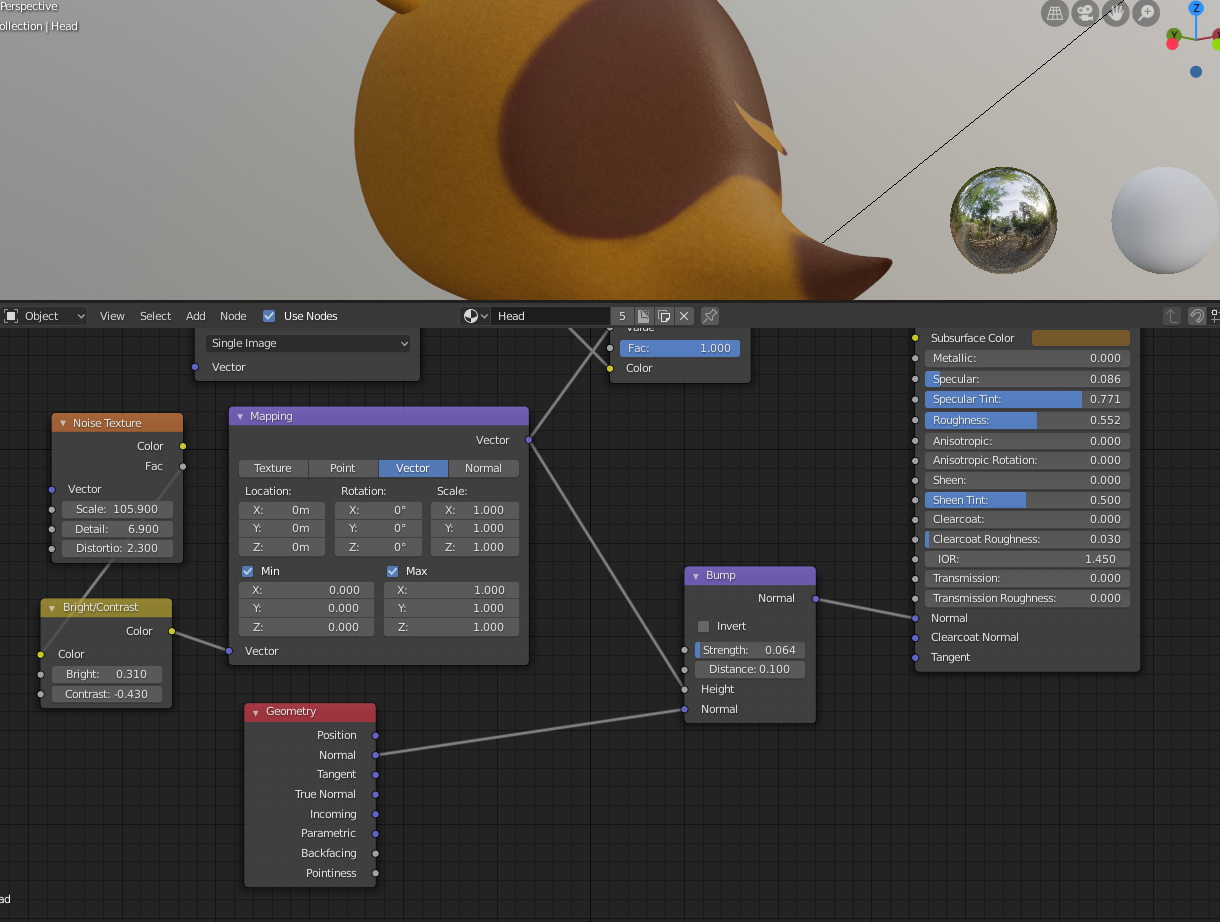Collapse the Mapping node

point(240,416)
